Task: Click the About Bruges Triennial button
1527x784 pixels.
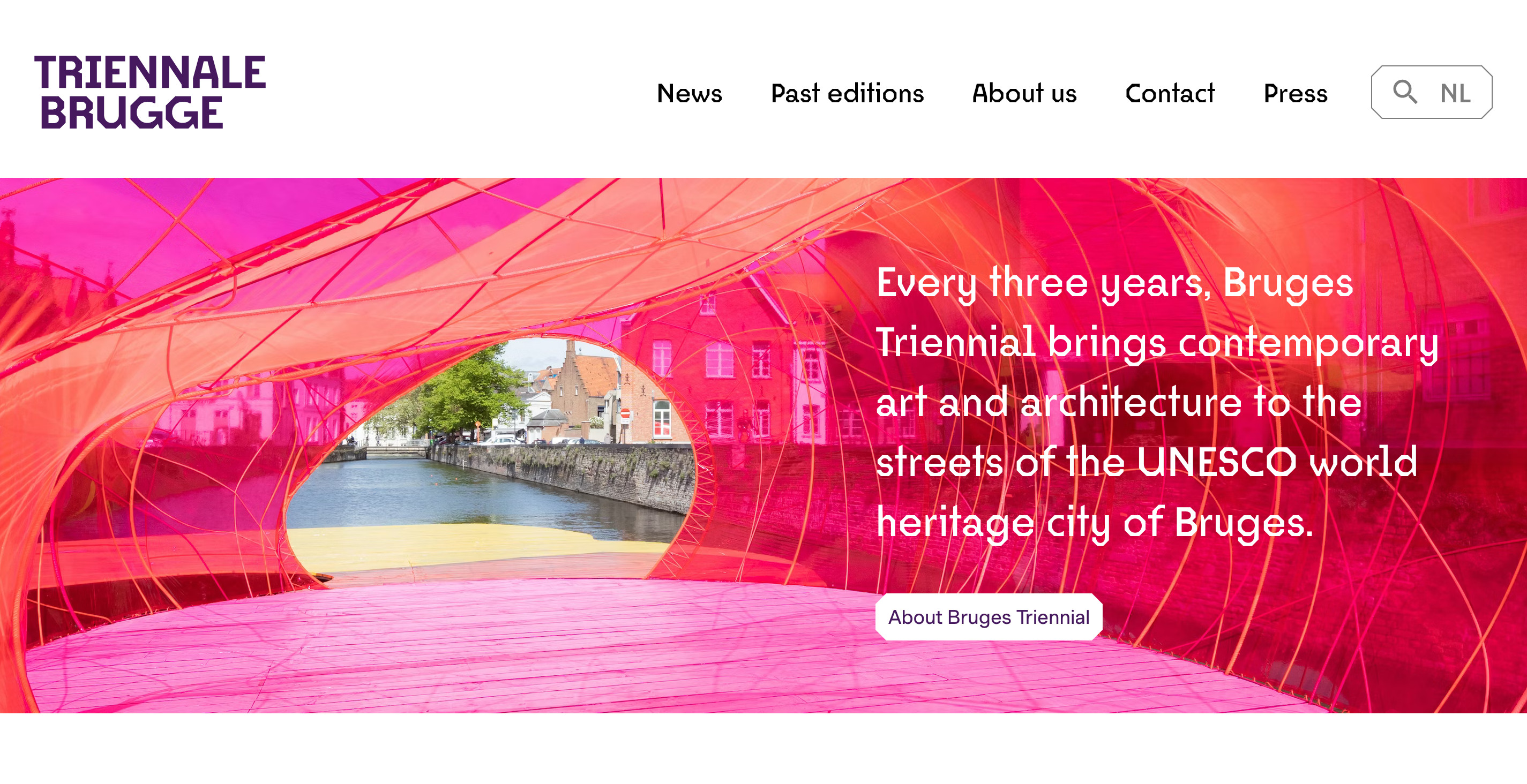Action: pos(988,617)
